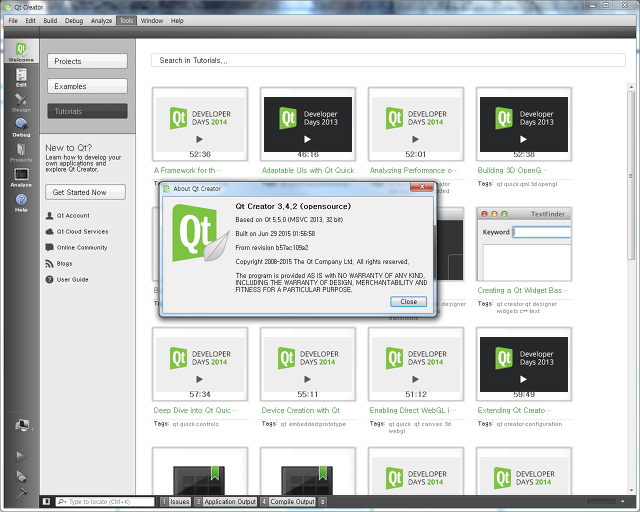This screenshot has width=640, height=512.
Task: Open the Projects mode icon in sidebar
Action: point(21,152)
